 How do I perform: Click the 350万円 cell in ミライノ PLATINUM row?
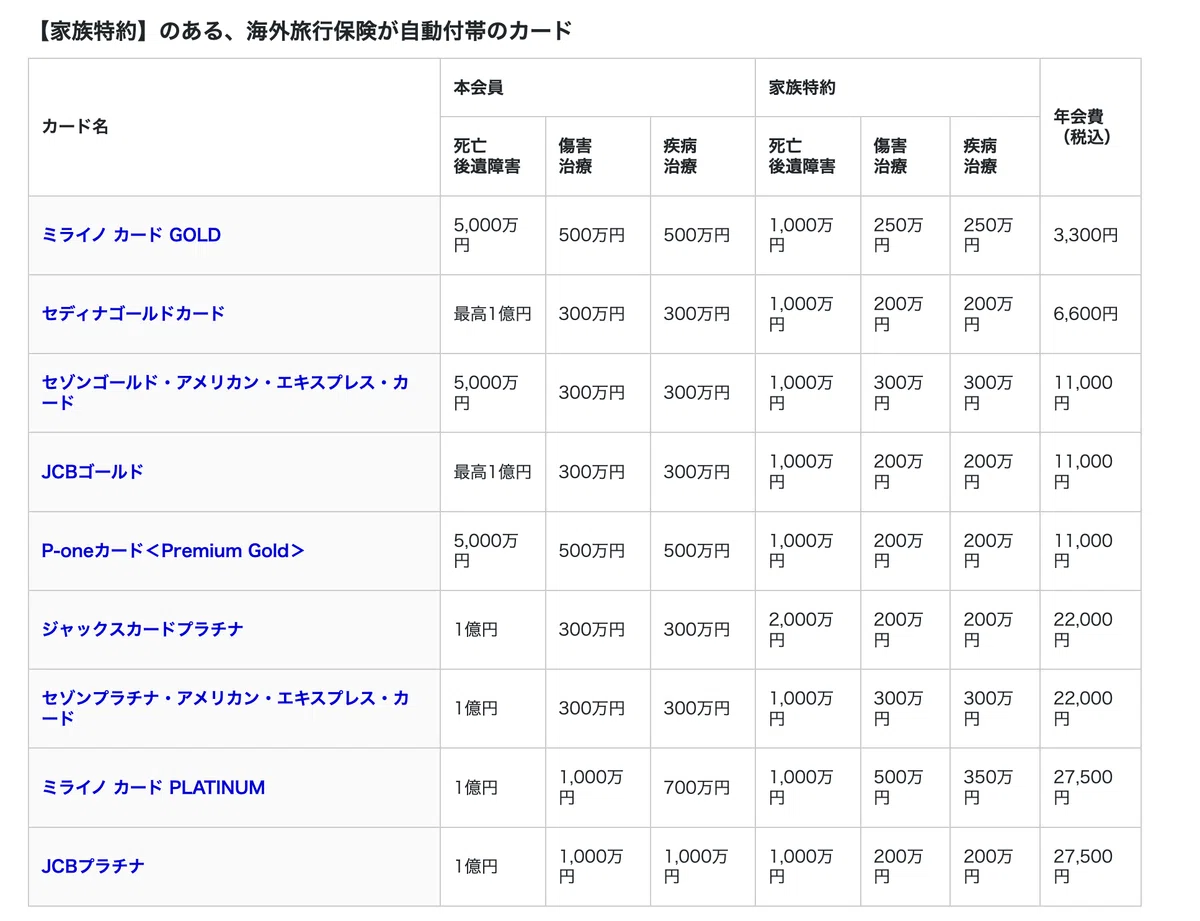coord(995,787)
